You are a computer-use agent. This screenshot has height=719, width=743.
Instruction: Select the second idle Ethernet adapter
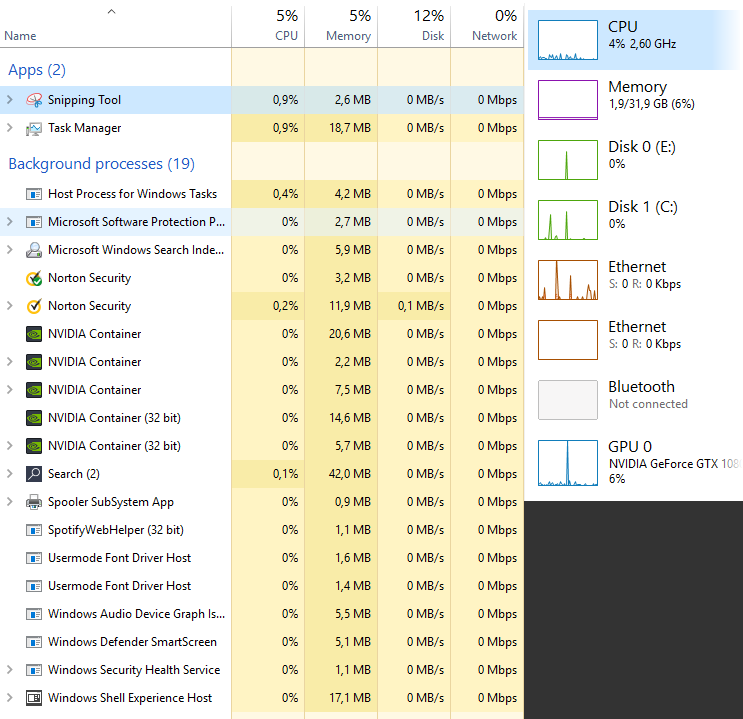(x=635, y=340)
